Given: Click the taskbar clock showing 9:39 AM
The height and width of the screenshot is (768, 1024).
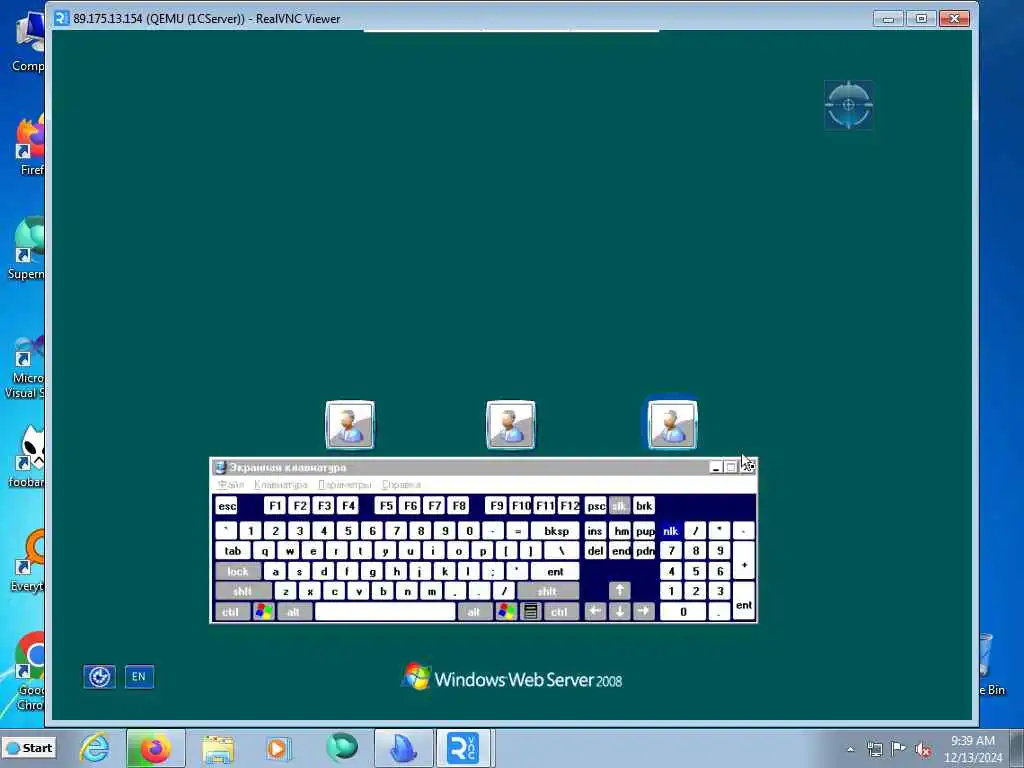Looking at the screenshot, I should pyautogui.click(x=973, y=749).
